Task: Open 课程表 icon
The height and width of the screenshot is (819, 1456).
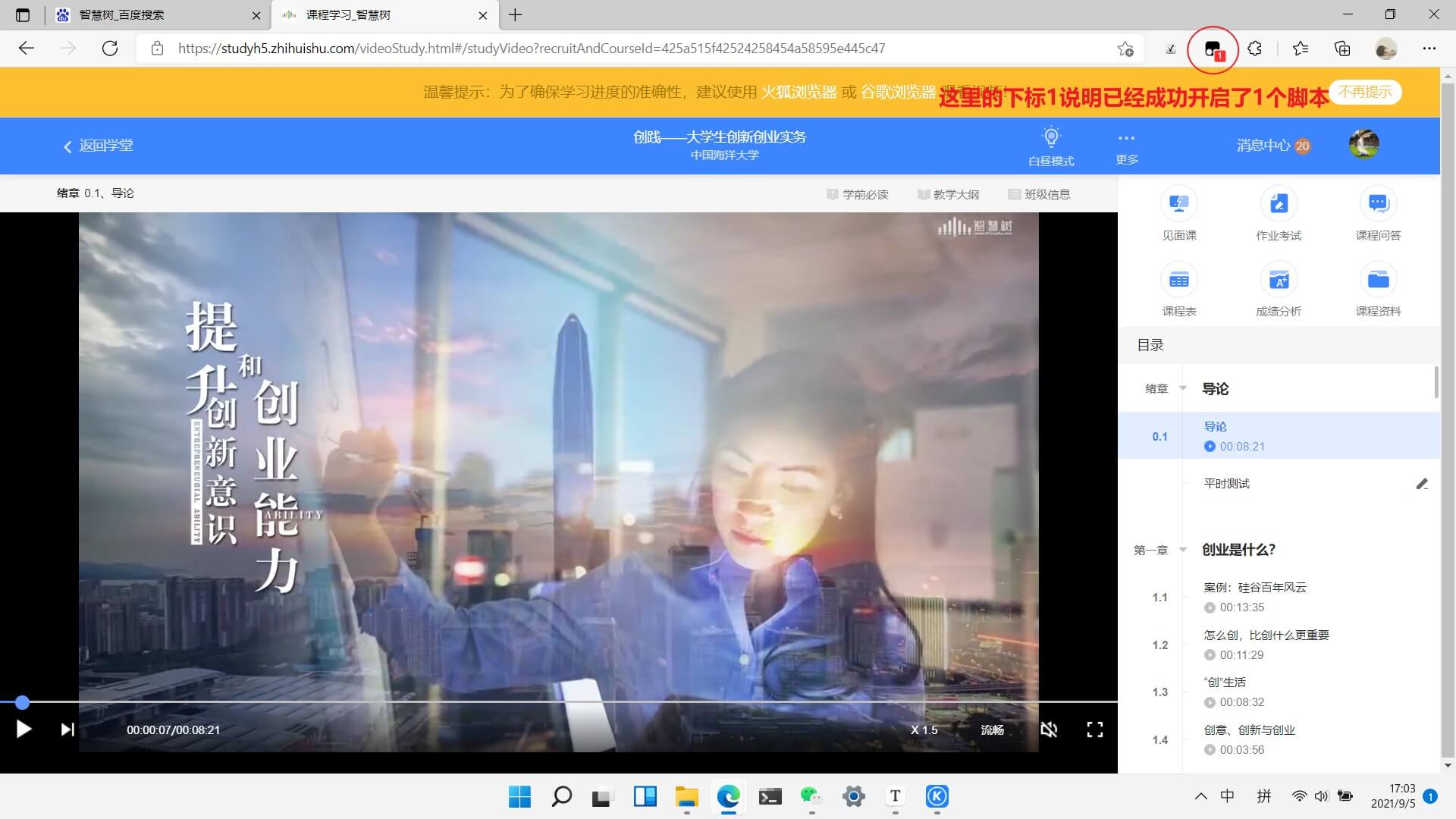Action: (x=1178, y=280)
